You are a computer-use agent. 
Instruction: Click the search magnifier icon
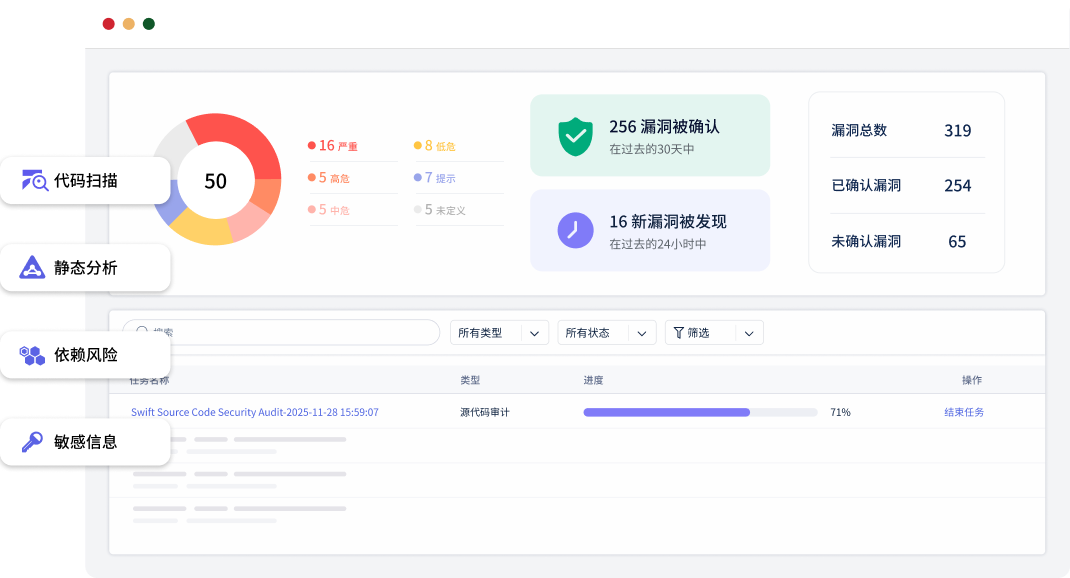point(142,333)
